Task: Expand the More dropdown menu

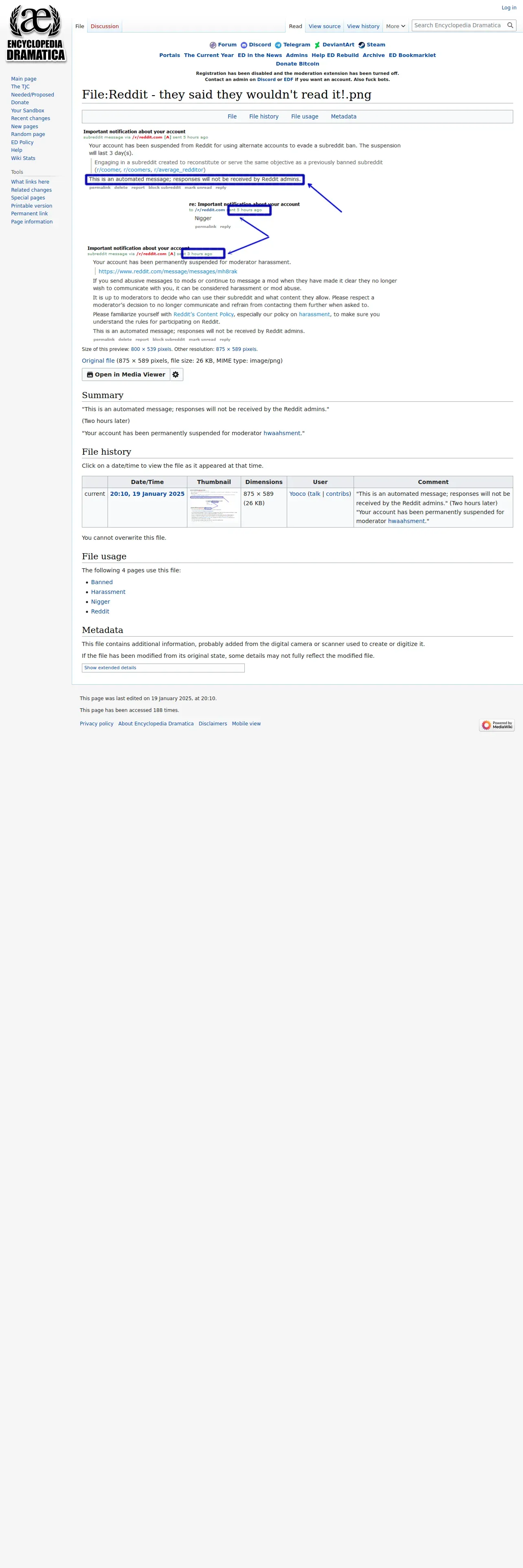Action: tap(396, 26)
